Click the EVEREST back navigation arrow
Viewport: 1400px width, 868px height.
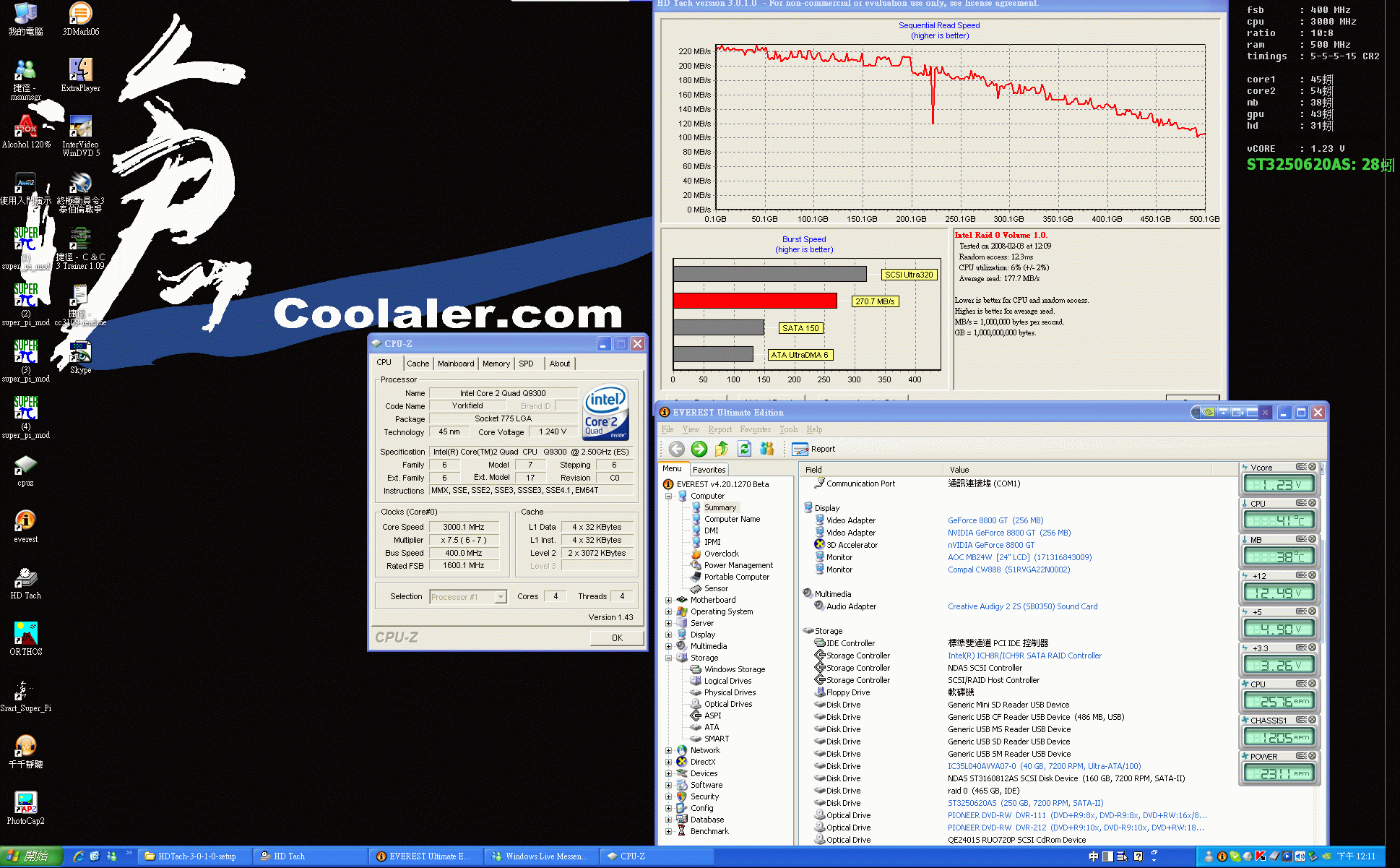point(676,449)
